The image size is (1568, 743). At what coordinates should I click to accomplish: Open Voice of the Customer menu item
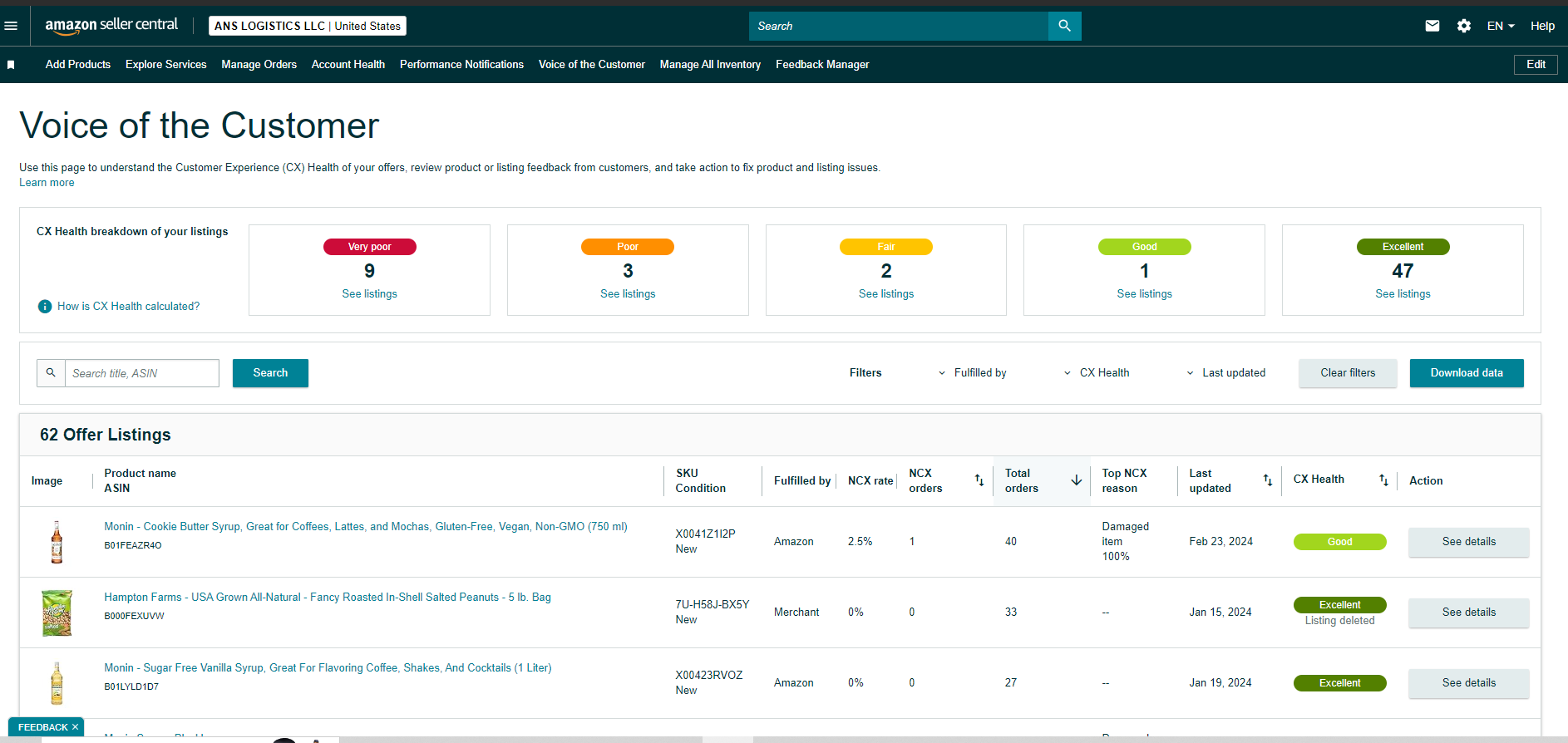coord(592,65)
